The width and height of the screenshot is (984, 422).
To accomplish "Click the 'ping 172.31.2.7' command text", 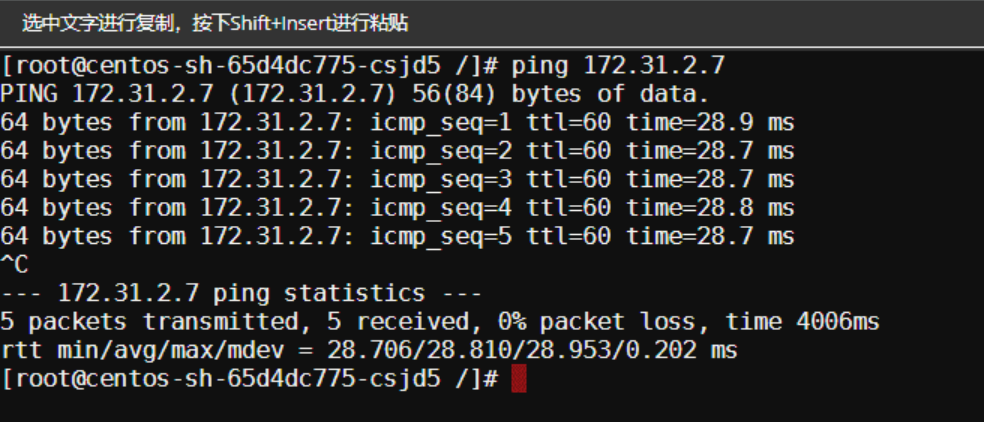I will pos(617,66).
